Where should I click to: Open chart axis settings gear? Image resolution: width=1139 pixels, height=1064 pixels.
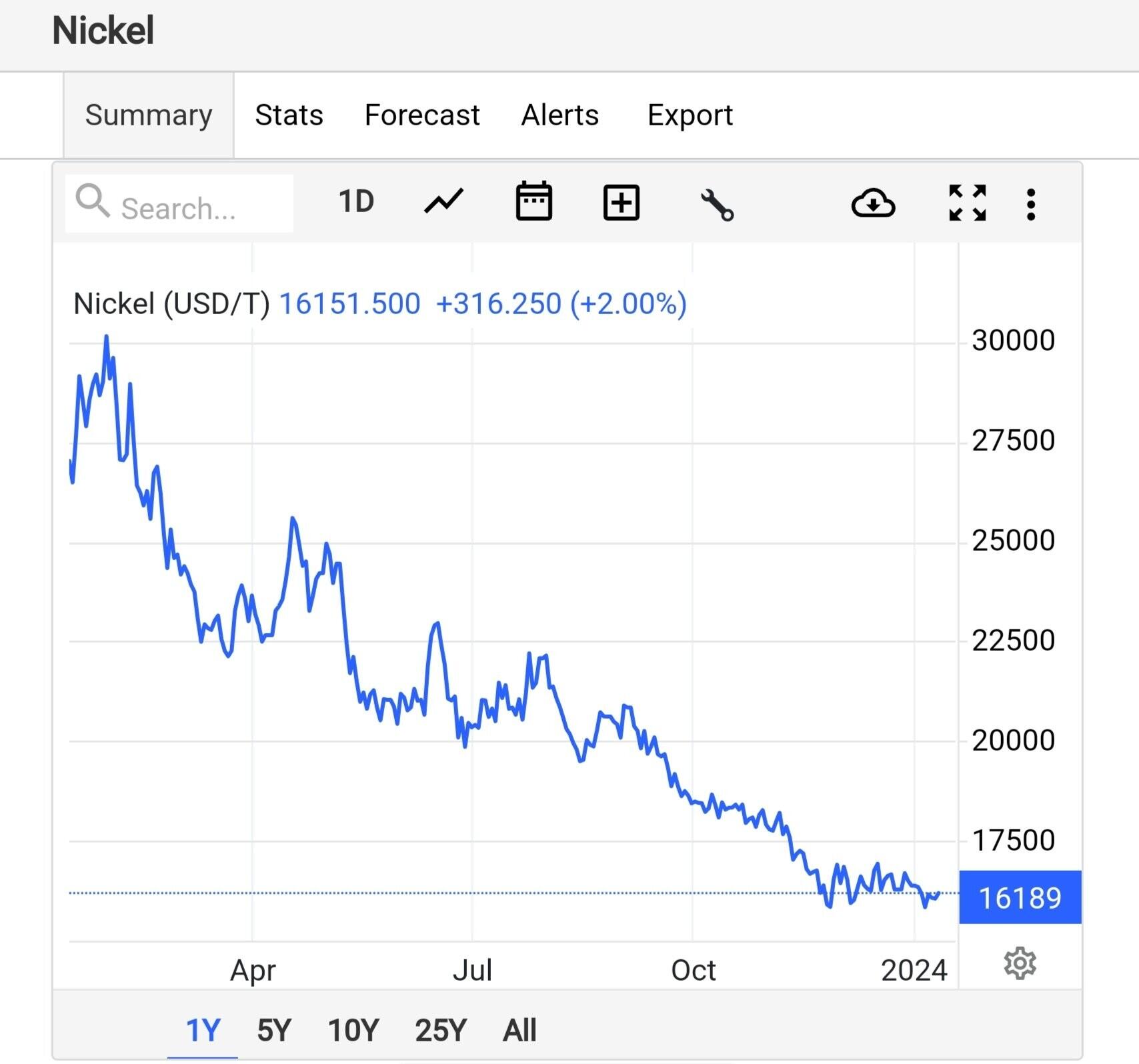tap(1020, 964)
